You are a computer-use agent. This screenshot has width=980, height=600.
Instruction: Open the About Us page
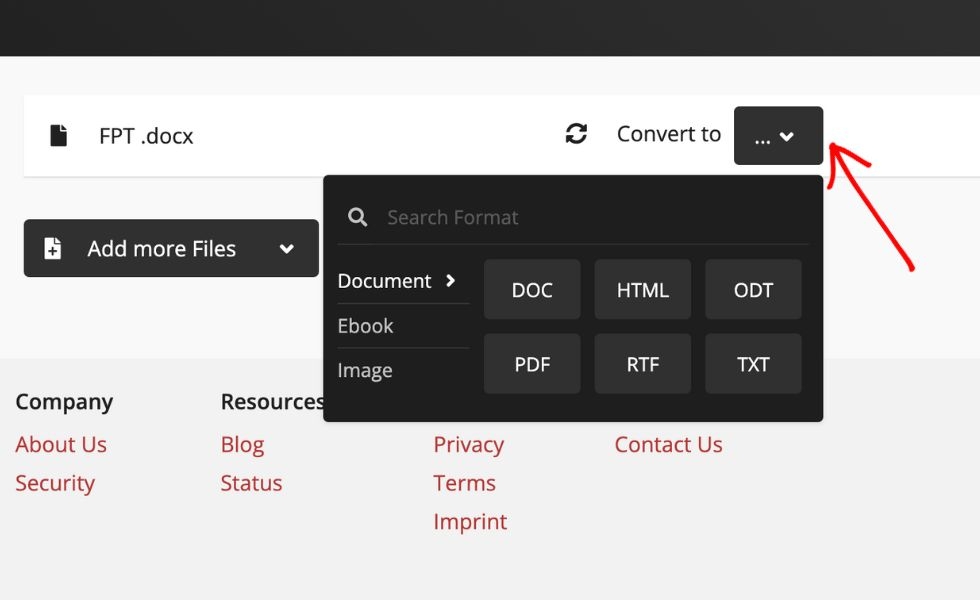pyautogui.click(x=61, y=444)
